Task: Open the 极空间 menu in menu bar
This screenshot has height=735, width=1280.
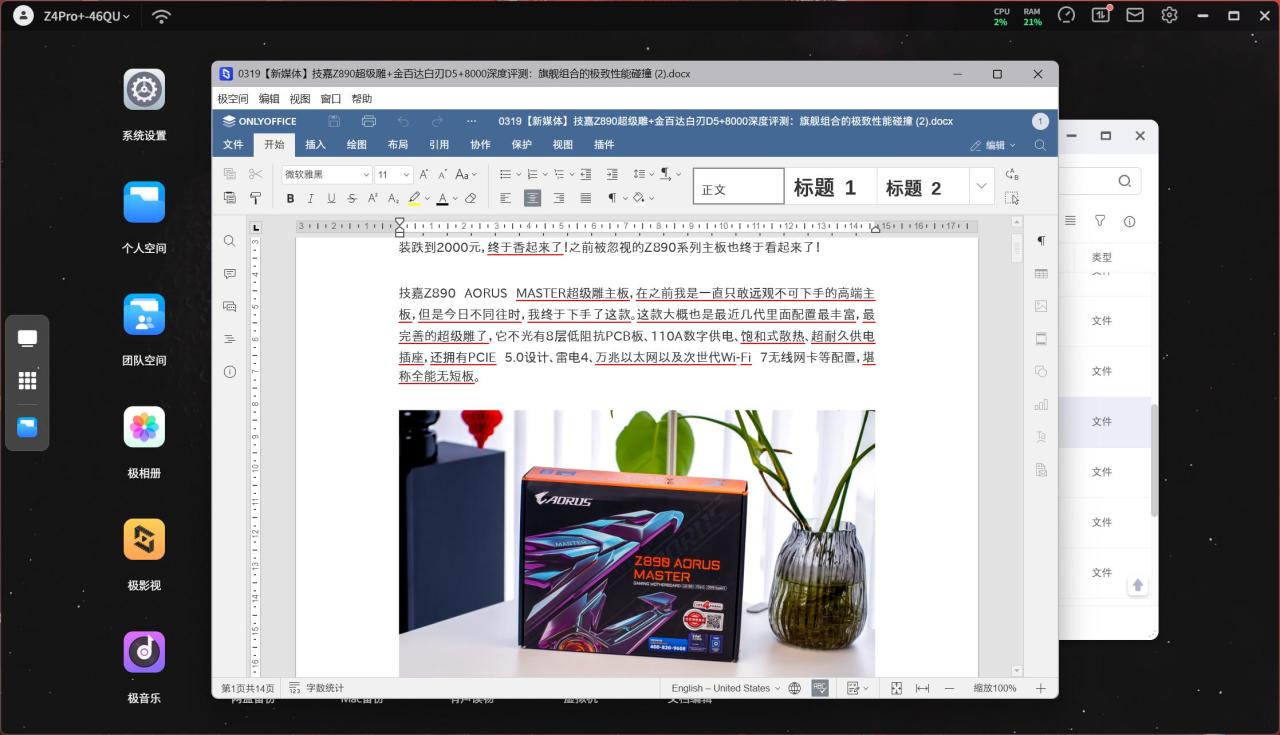Action: [x=233, y=99]
